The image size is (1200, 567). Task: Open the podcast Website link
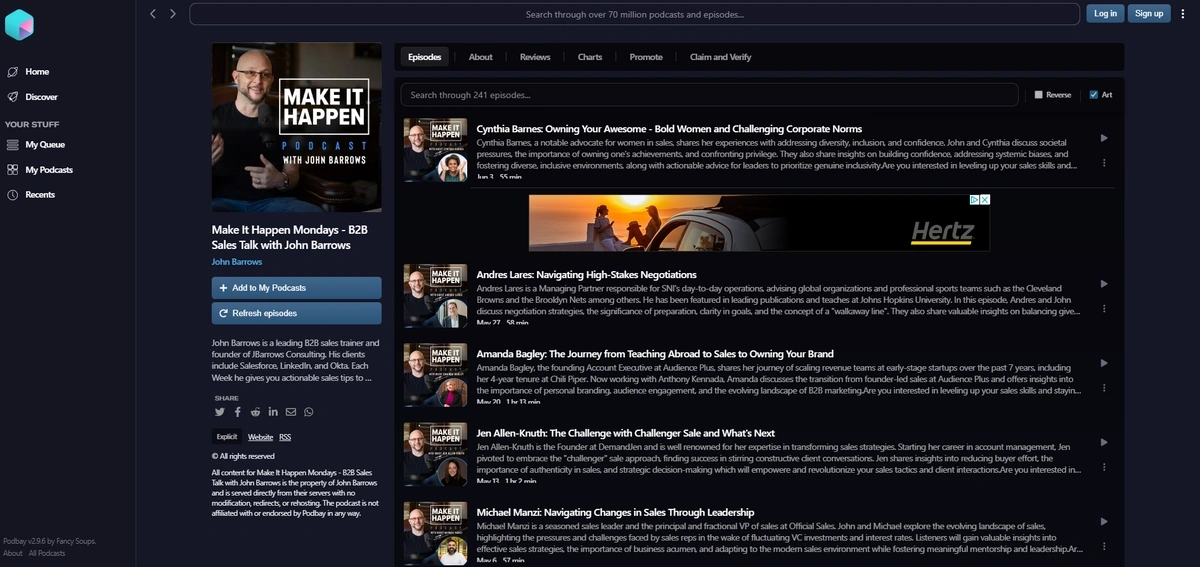(x=260, y=437)
